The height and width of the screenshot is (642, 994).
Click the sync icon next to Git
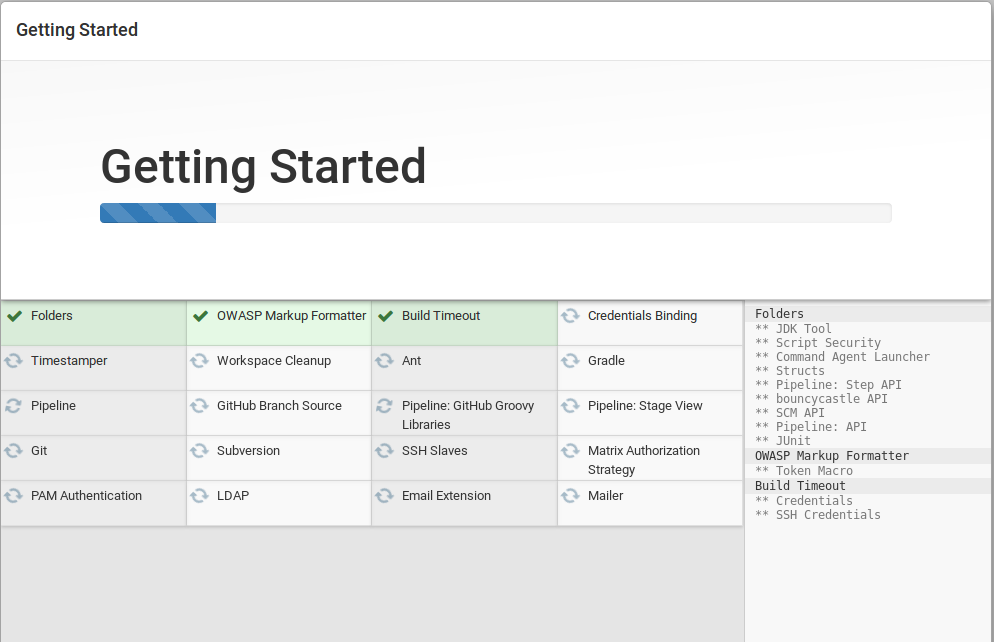[14, 451]
